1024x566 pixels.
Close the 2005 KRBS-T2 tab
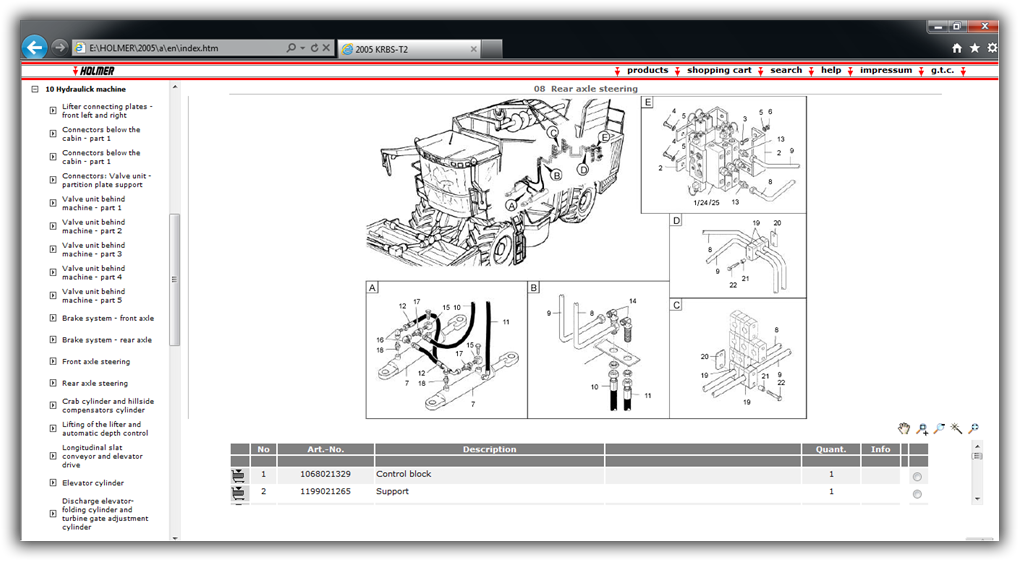pos(473,49)
